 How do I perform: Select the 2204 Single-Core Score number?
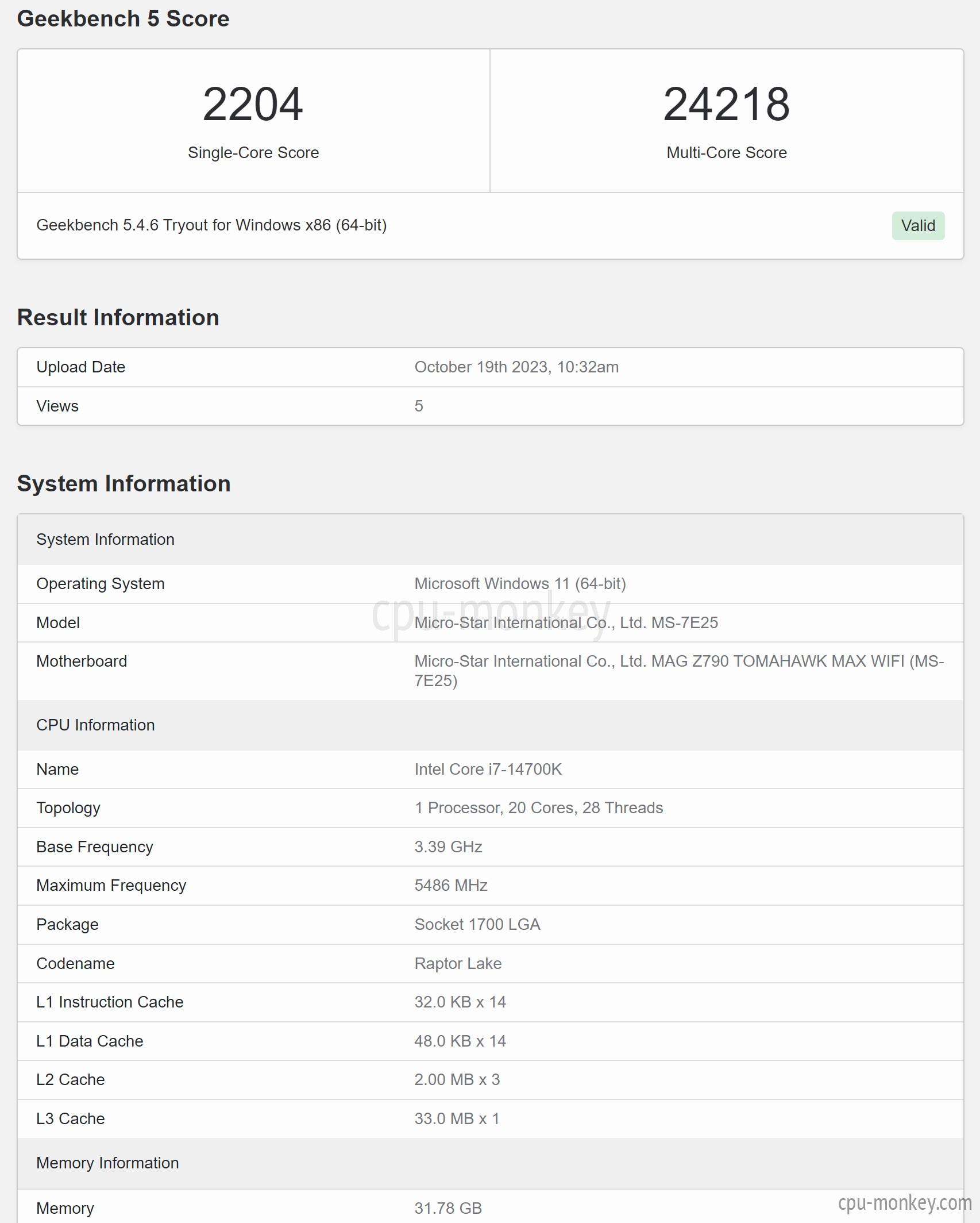(x=253, y=104)
